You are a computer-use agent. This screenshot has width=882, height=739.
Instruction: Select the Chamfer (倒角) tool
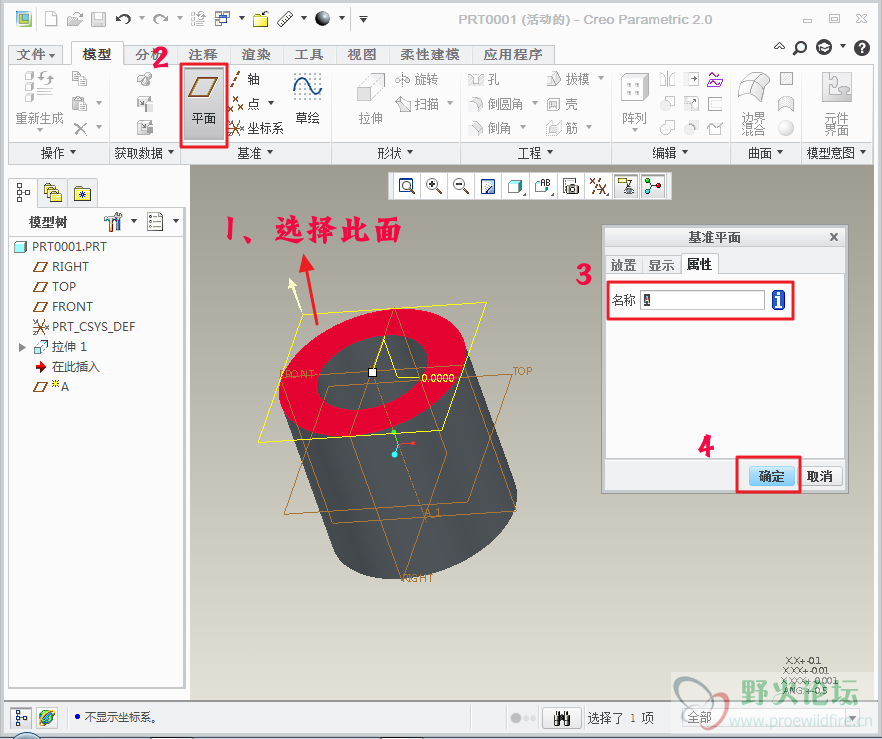click(490, 128)
